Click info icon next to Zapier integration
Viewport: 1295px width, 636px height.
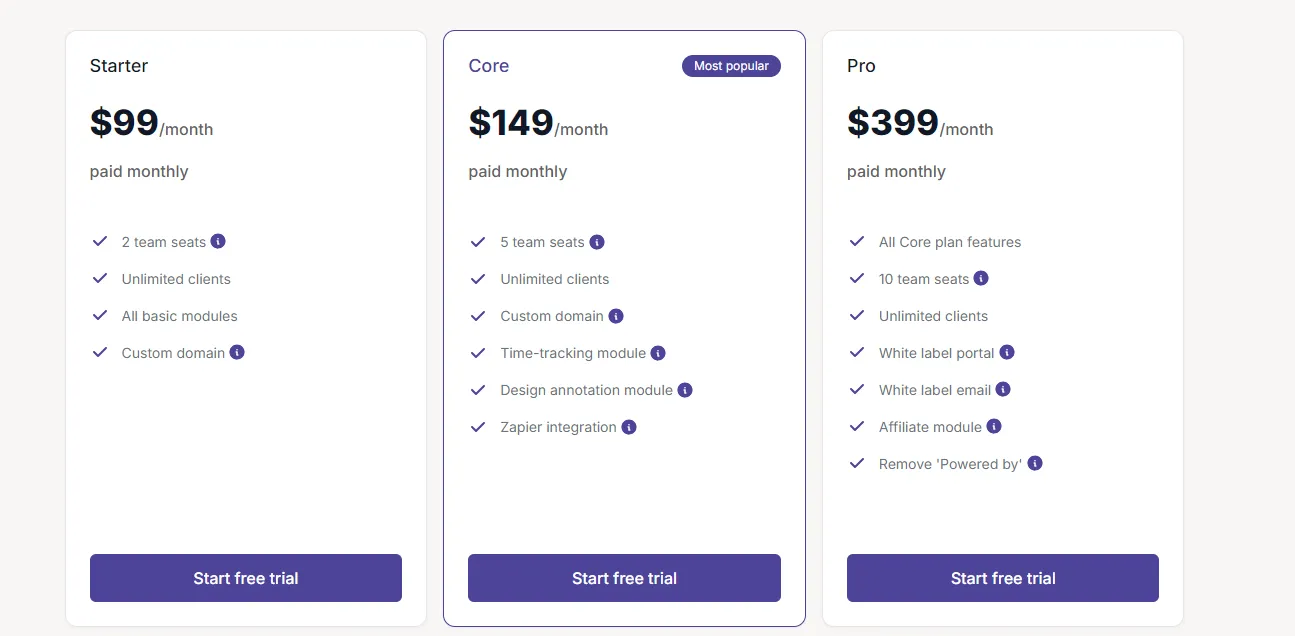629,426
